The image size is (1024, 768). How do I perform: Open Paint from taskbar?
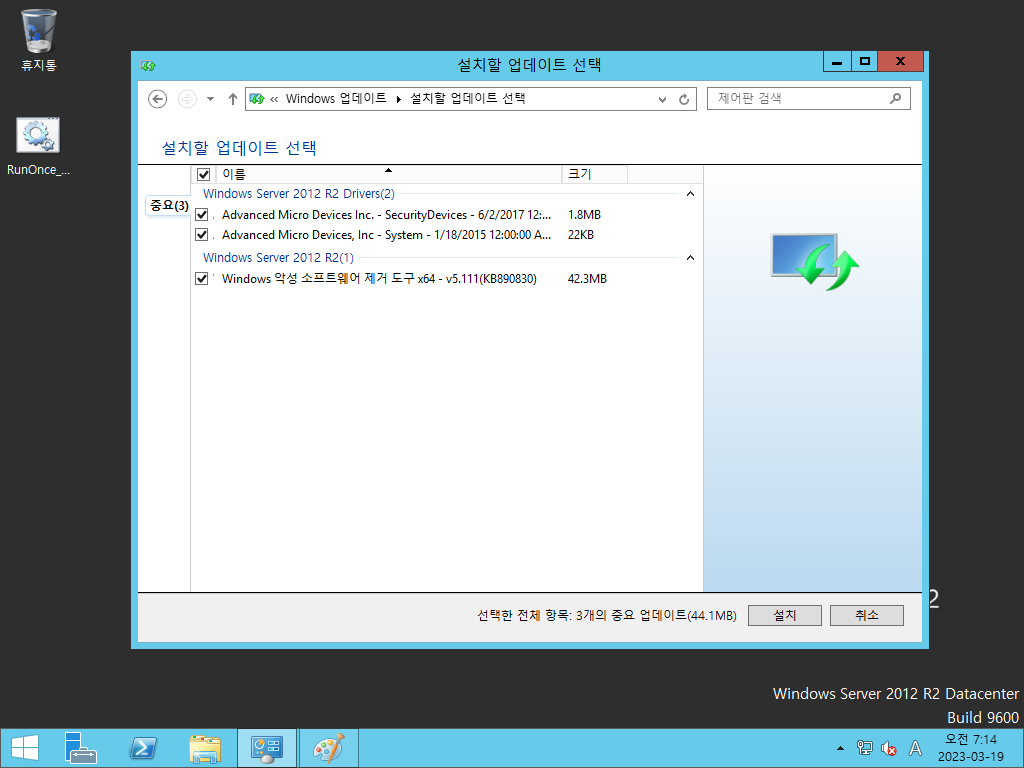pos(328,748)
